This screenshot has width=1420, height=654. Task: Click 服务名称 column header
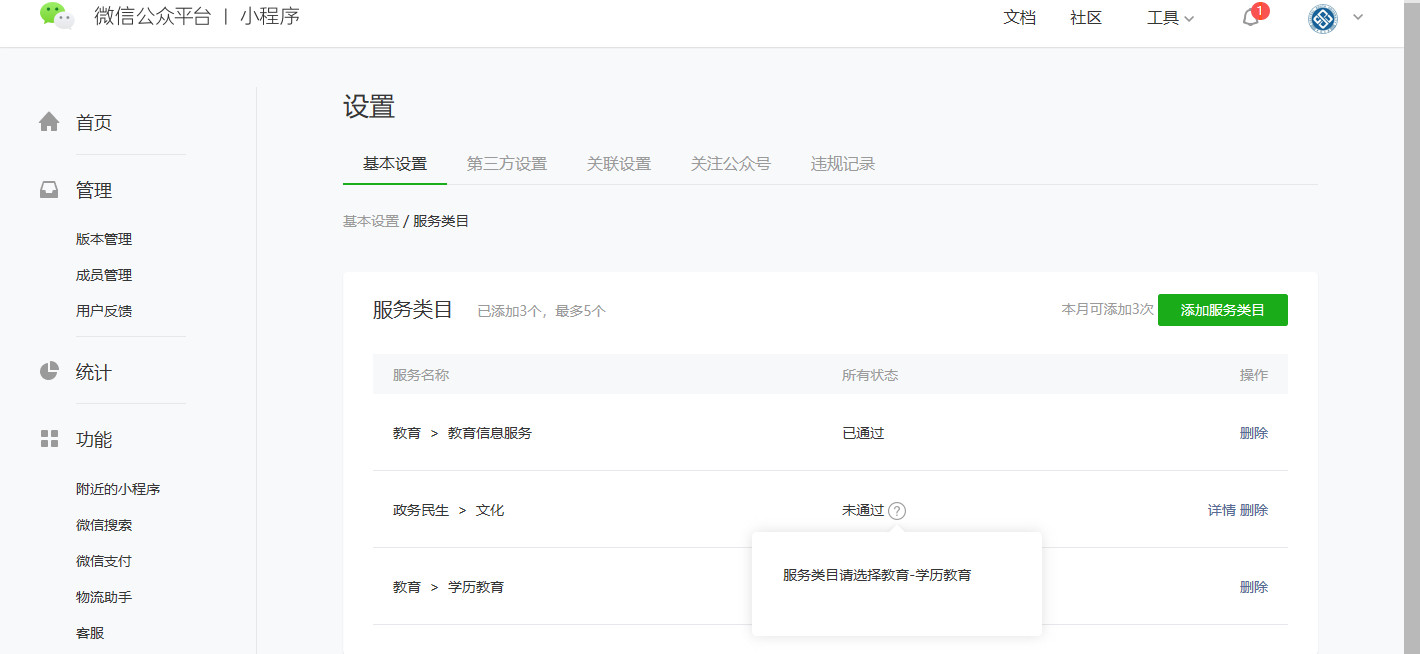pos(421,375)
